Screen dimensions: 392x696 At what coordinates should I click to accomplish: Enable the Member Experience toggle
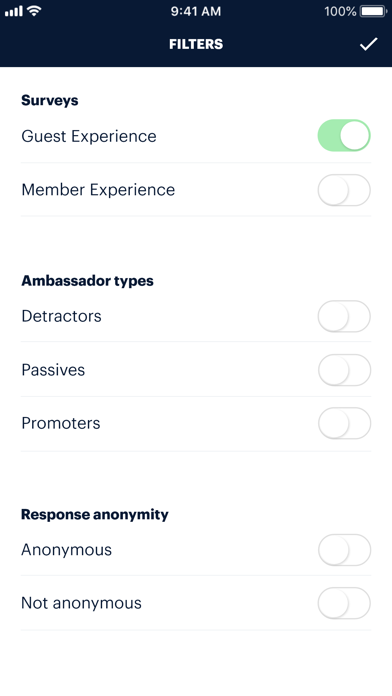pos(344,190)
